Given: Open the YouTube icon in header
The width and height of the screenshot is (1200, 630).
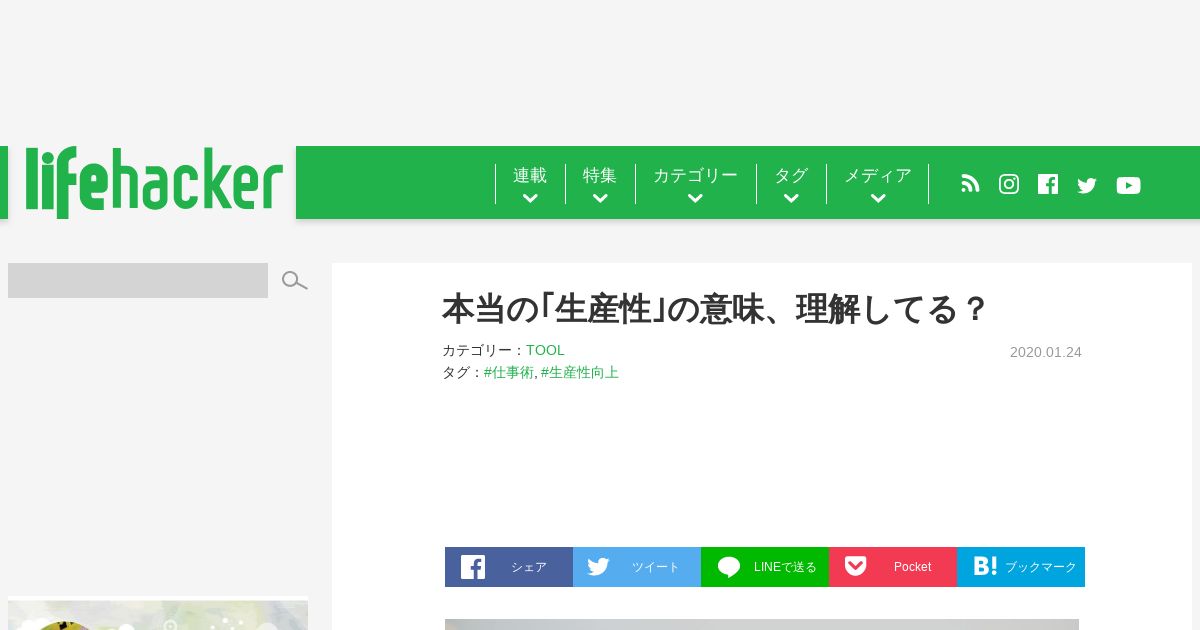Looking at the screenshot, I should pyautogui.click(x=1128, y=185).
